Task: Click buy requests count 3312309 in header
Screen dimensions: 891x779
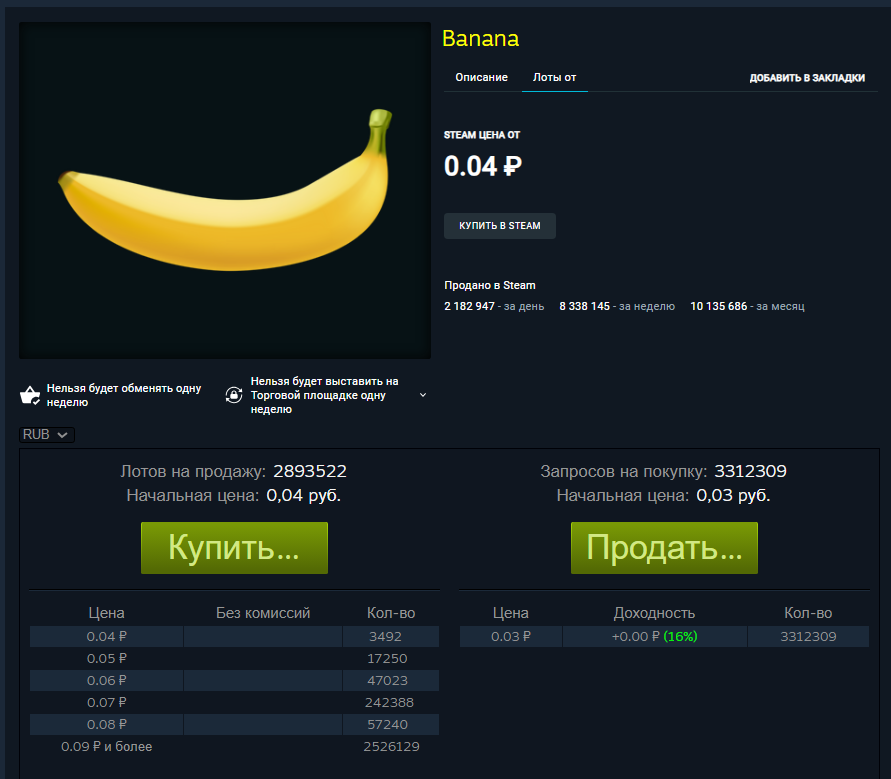Action: [x=750, y=472]
